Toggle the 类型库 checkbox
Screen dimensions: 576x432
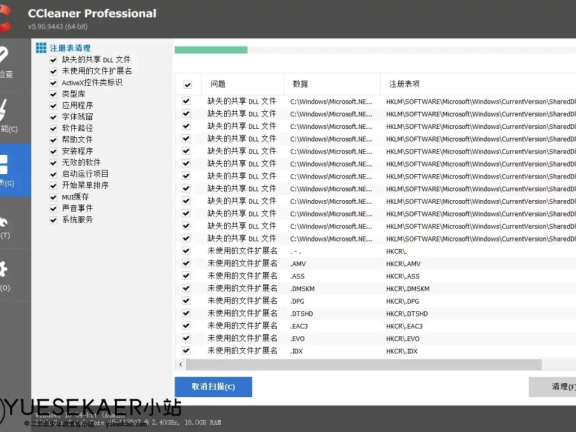[53, 94]
